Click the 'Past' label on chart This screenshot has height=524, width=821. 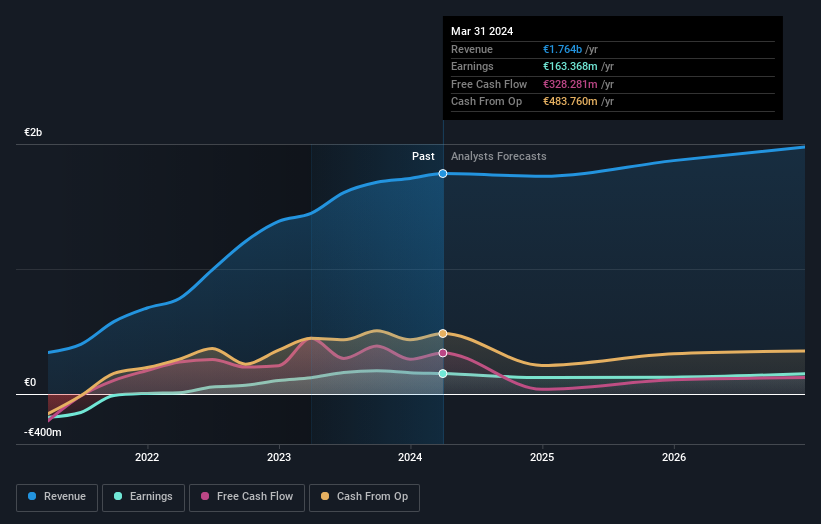423,156
